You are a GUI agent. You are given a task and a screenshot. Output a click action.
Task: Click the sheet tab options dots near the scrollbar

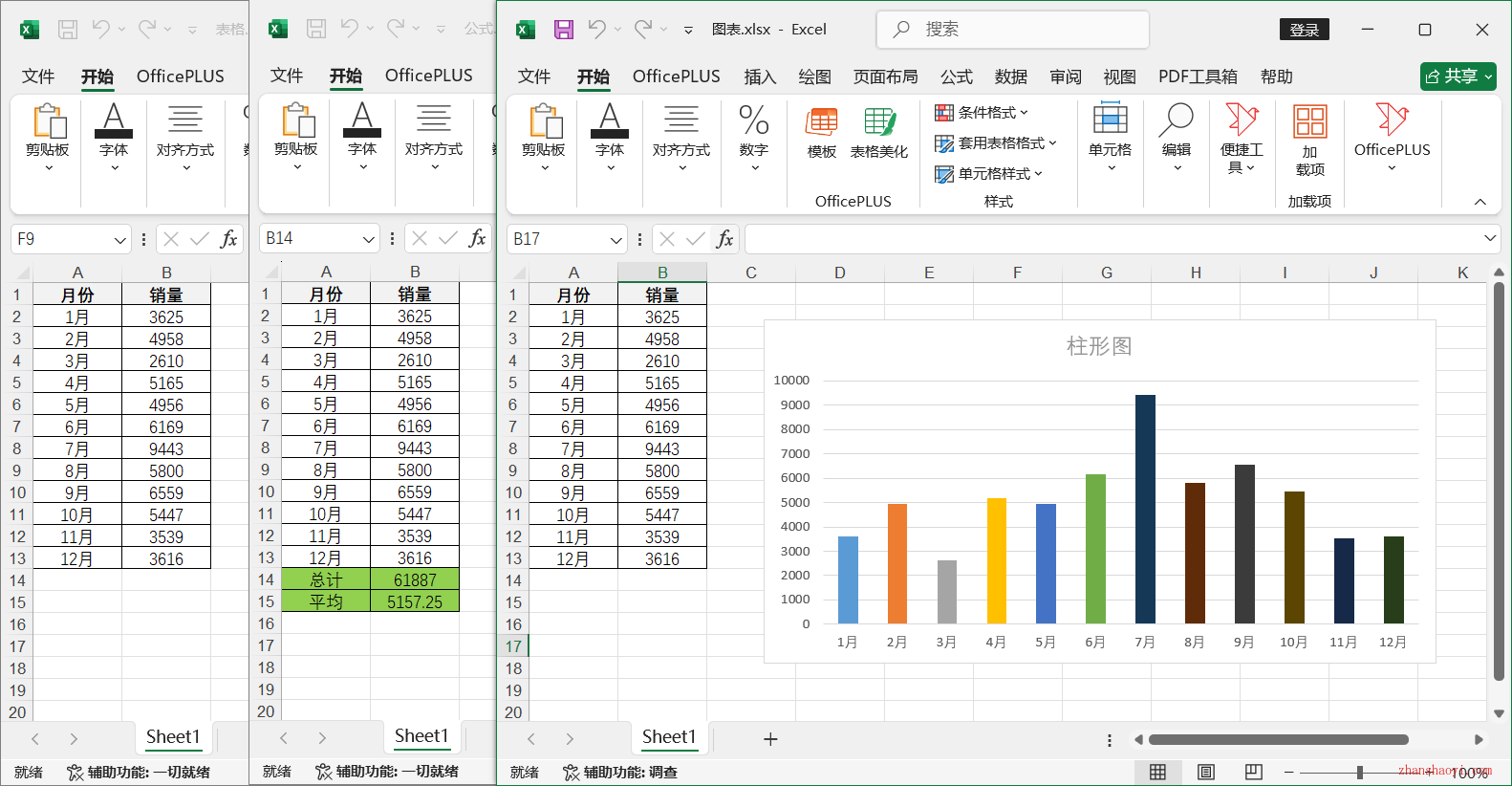(x=1109, y=740)
